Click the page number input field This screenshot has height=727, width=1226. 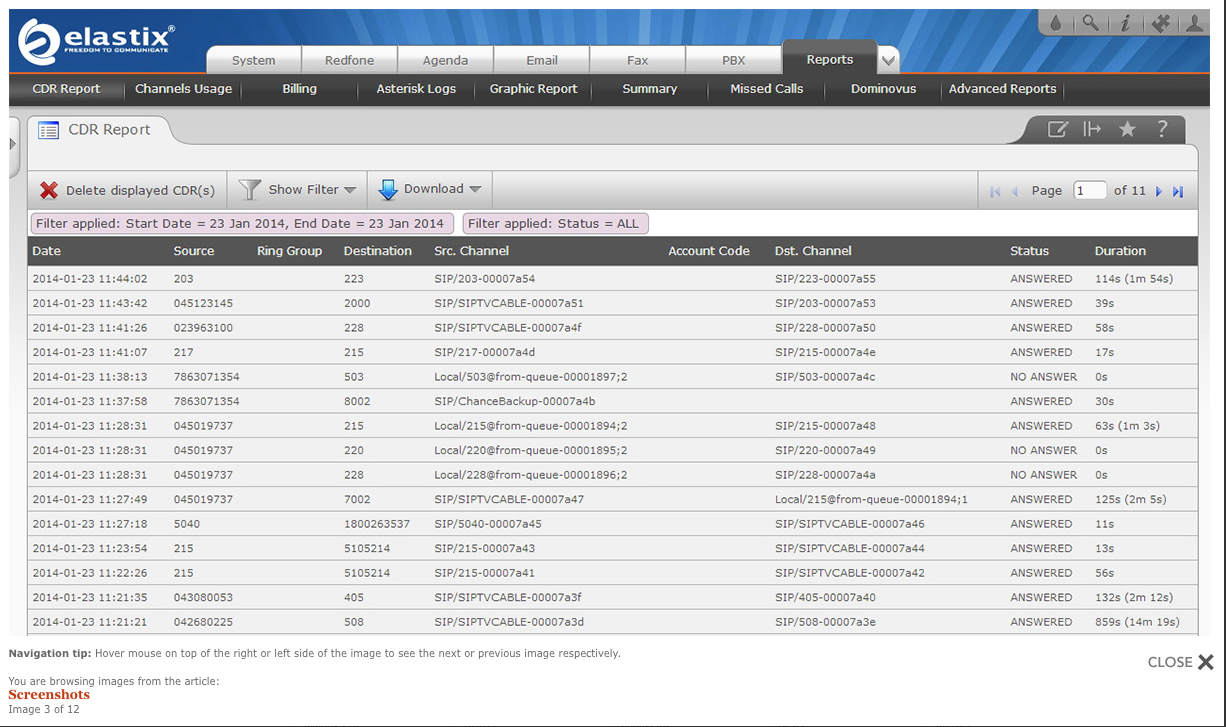(1090, 190)
